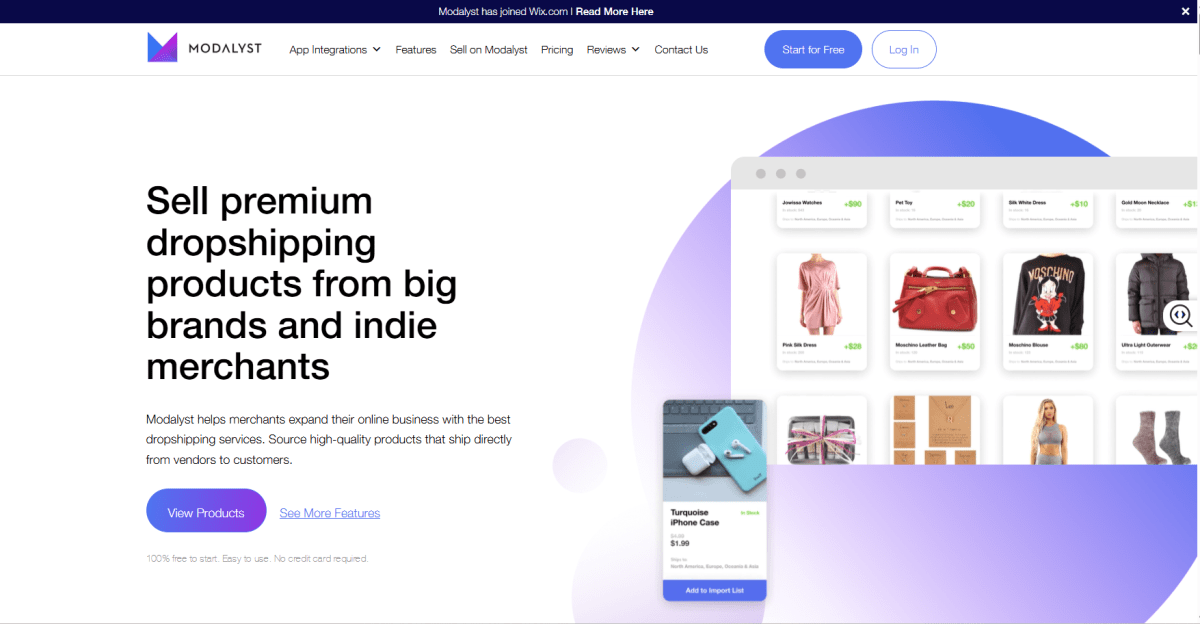Click the woman in gray sportswear thumbnail
The height and width of the screenshot is (624, 1200).
click(x=1049, y=430)
